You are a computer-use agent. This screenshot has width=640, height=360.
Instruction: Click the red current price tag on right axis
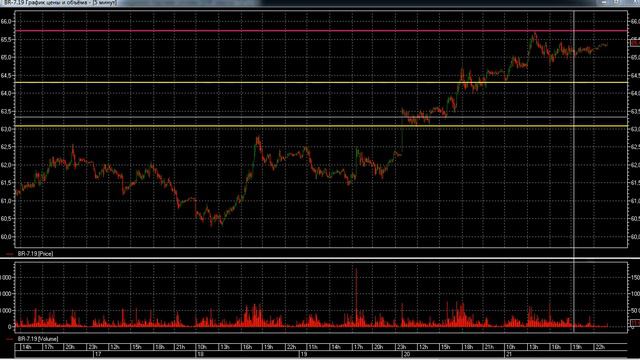[x=635, y=43]
